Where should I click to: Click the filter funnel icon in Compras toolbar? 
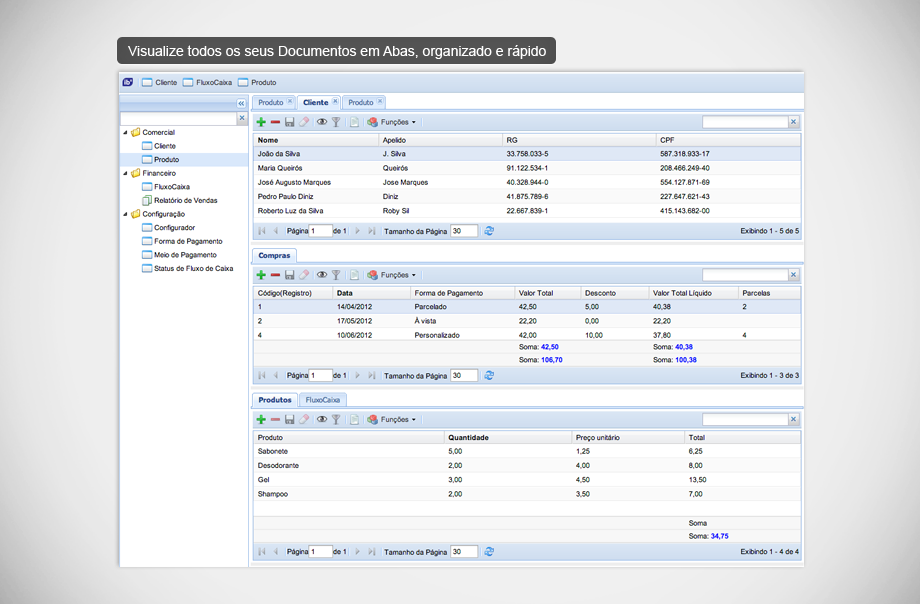[x=337, y=275]
